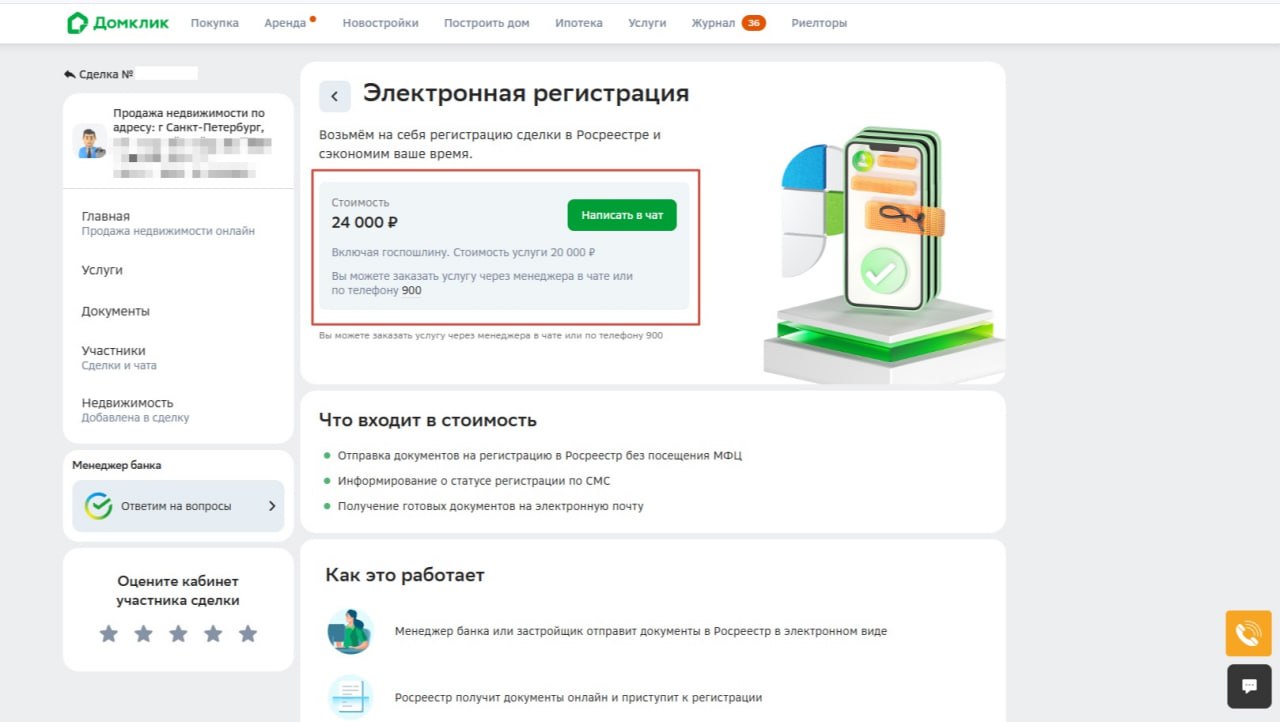Click the manager avatar in deal card
This screenshot has height=722, width=1280.
(x=90, y=142)
